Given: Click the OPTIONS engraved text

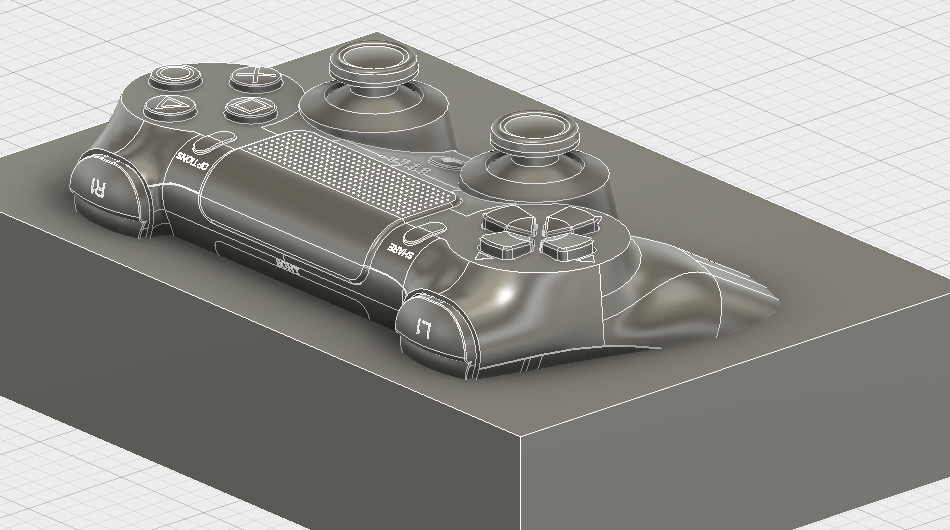Looking at the screenshot, I should [193, 161].
